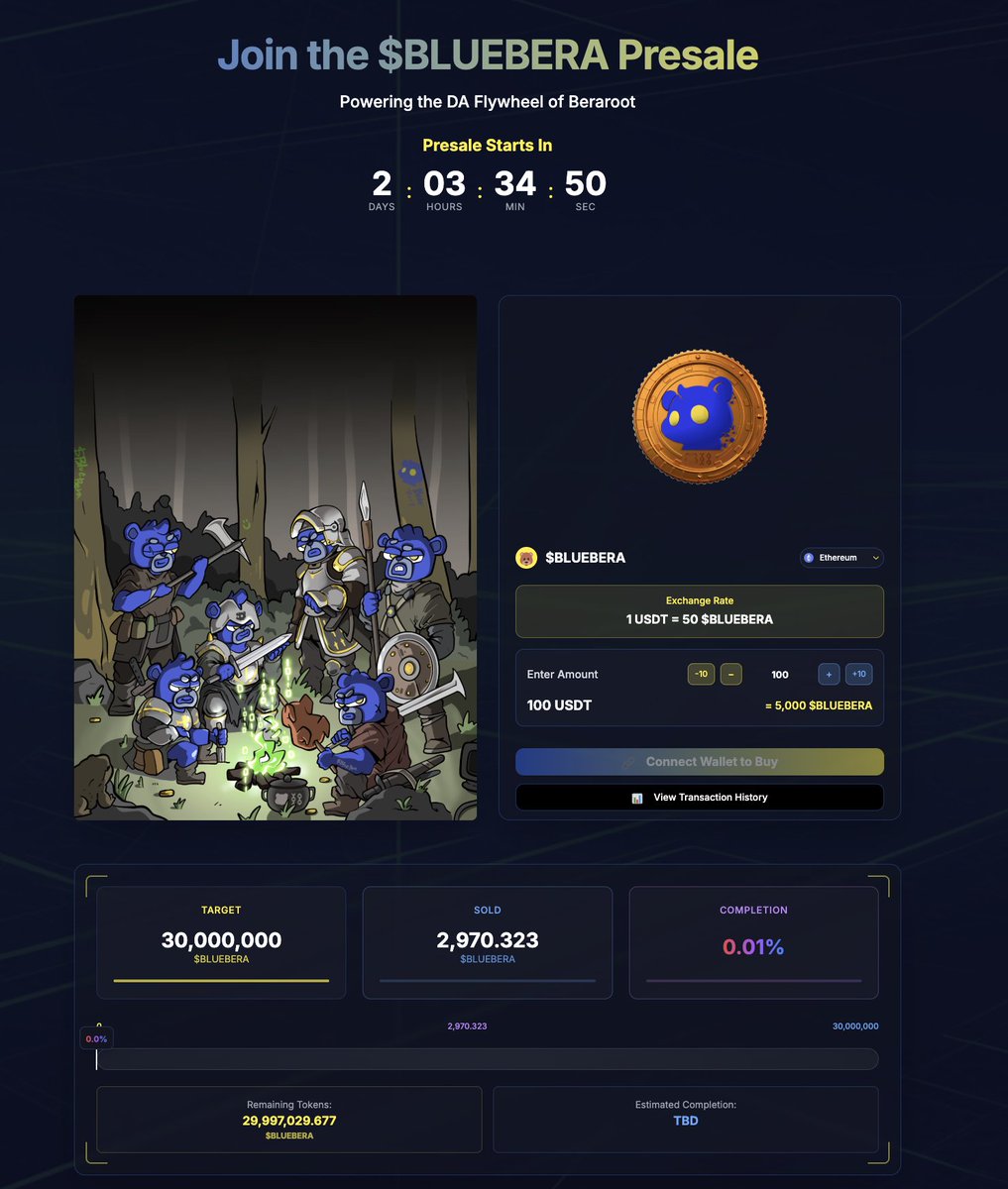Click the presale progress bar
This screenshot has width=1008, height=1189.
(487, 1059)
